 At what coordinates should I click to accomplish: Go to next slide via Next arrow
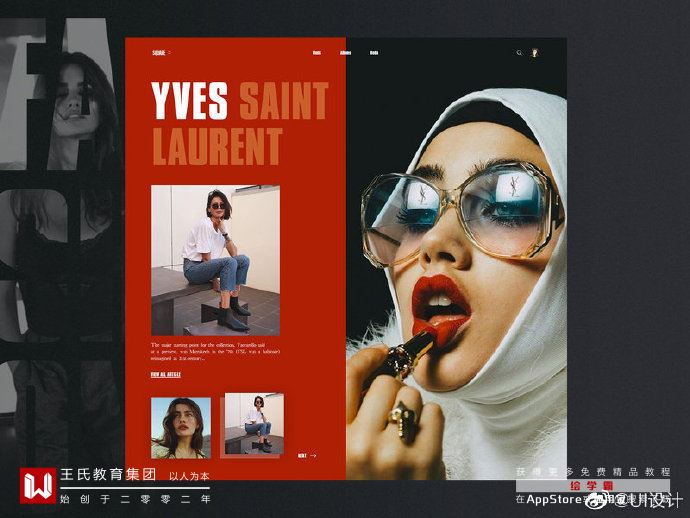click(x=307, y=456)
